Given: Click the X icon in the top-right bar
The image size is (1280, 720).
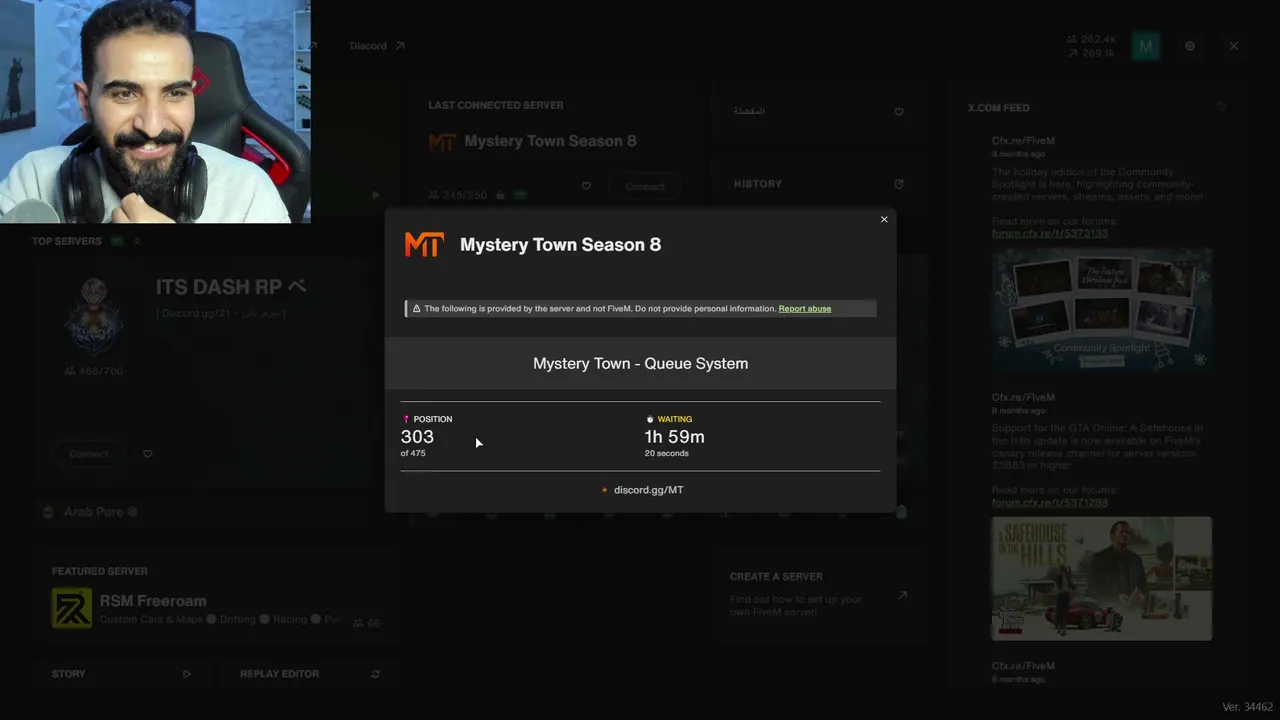Looking at the screenshot, I should coord(1234,46).
